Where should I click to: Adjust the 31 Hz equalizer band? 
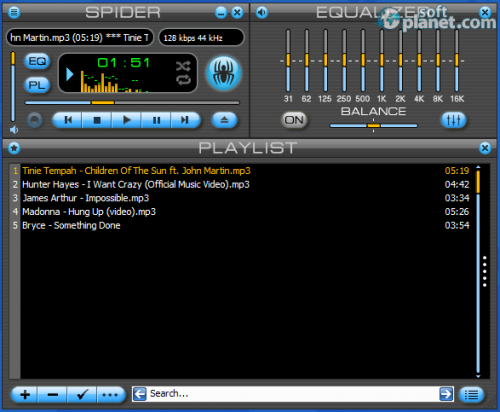(x=288, y=61)
